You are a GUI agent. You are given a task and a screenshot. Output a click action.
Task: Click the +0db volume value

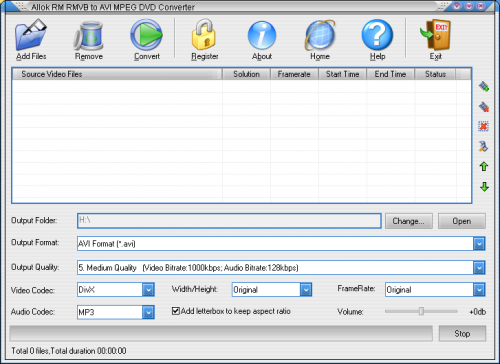coord(477,312)
